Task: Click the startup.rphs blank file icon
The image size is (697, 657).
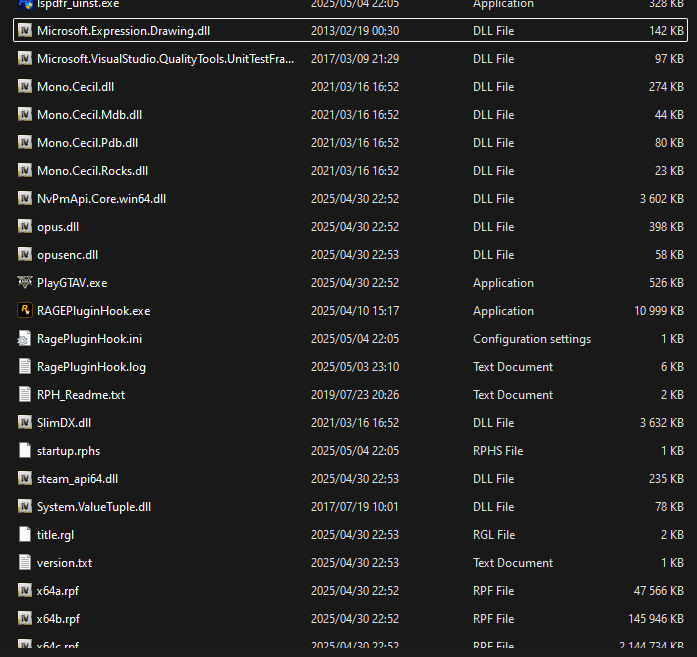Action: tap(24, 450)
